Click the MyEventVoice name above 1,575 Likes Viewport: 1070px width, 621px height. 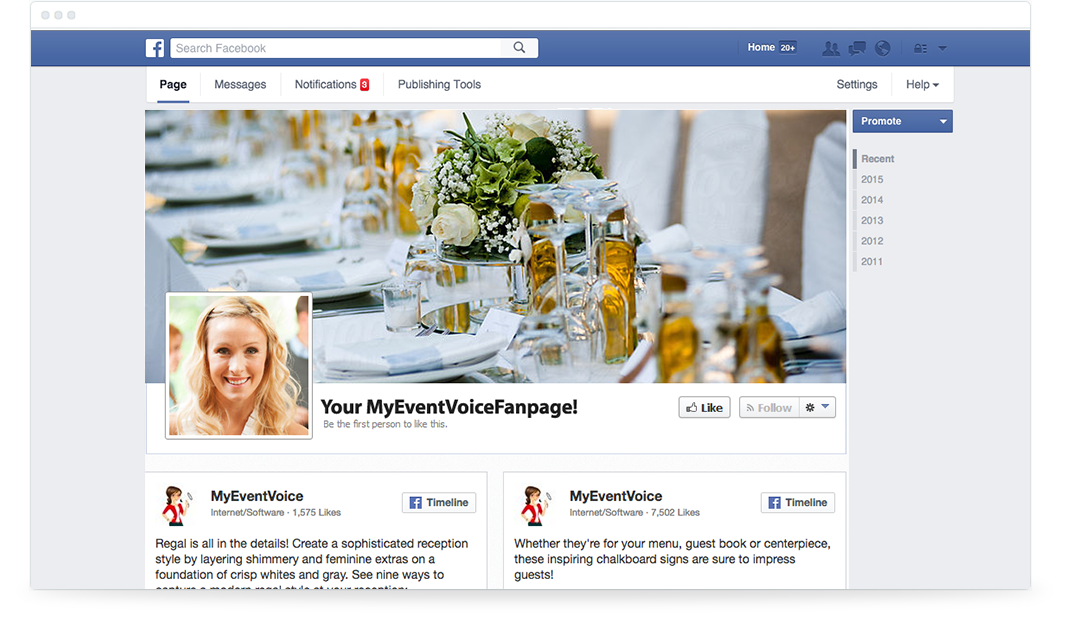(x=257, y=496)
